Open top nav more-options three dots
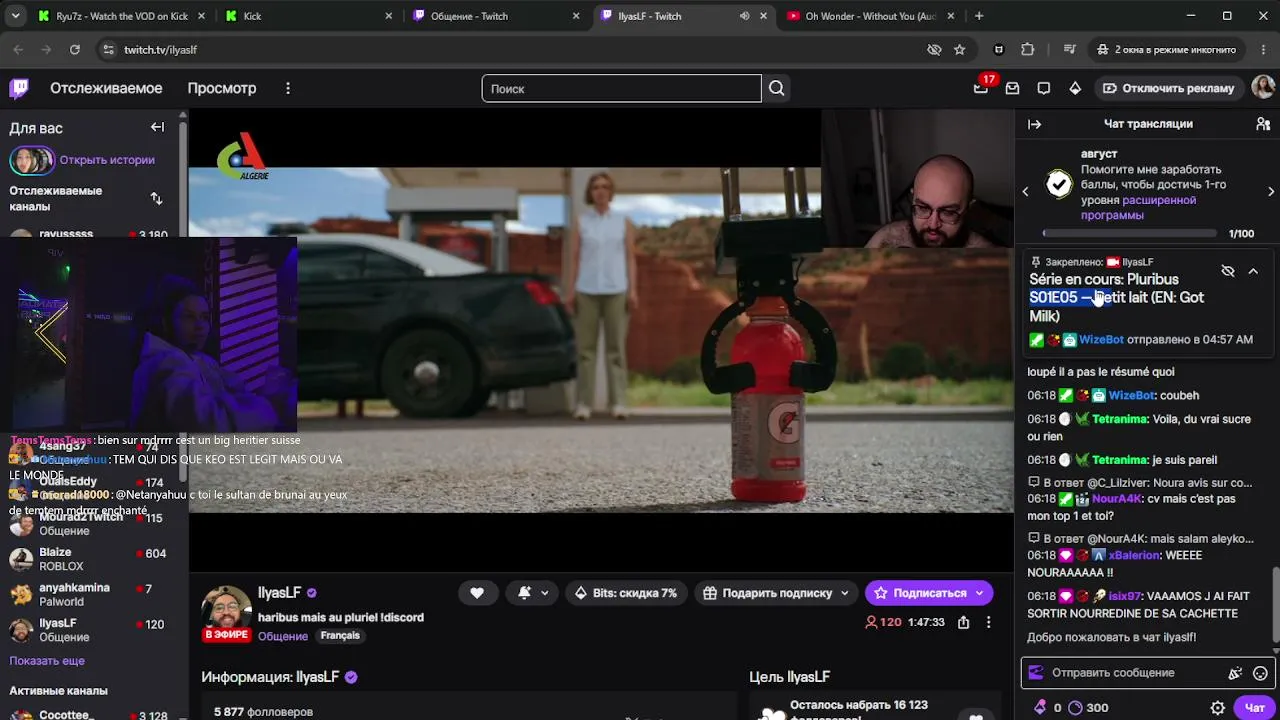Screen dimensions: 1280x720 point(288,88)
